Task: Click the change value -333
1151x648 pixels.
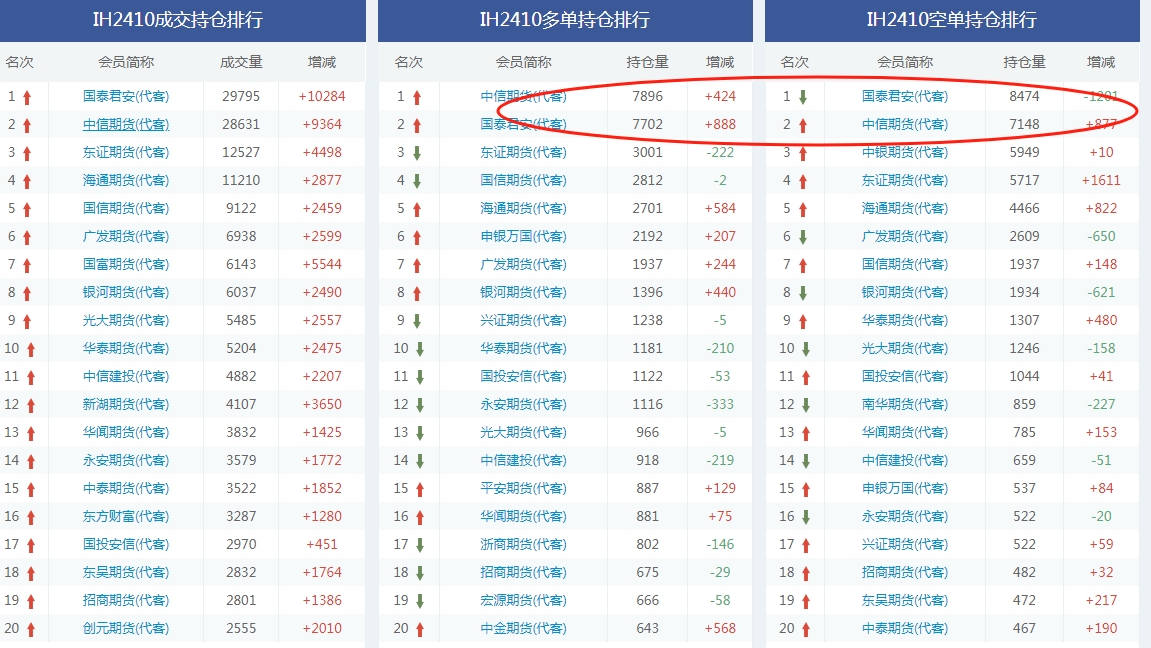Action: coord(719,404)
